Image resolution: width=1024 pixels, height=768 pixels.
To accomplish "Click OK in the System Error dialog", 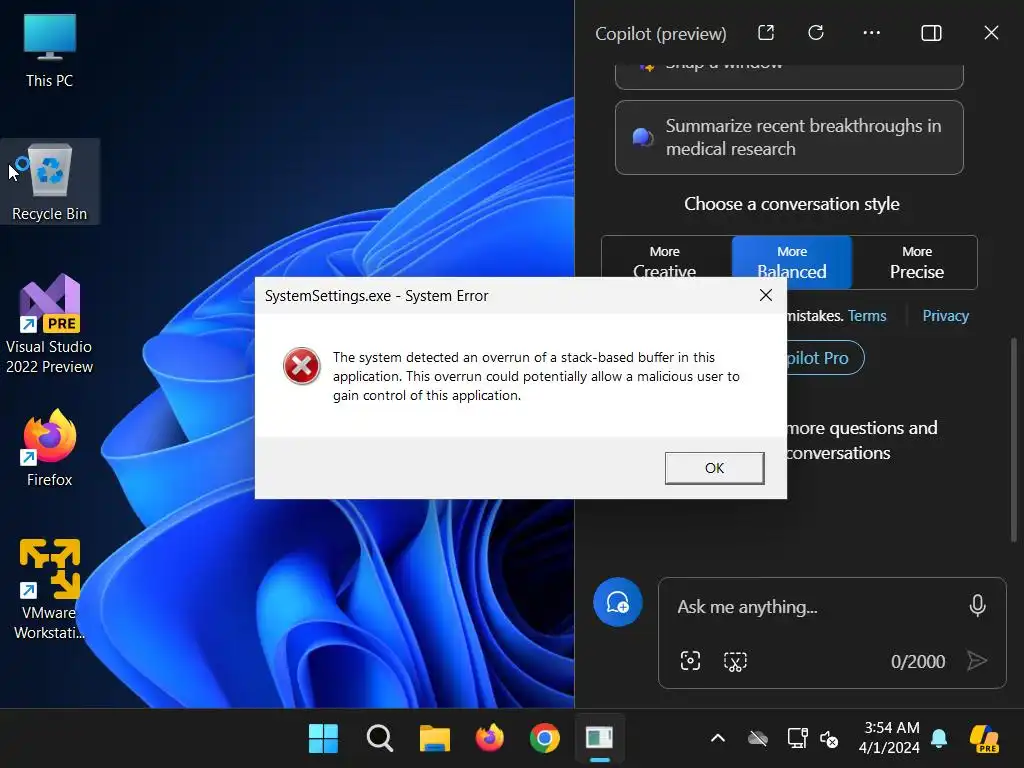I will pos(714,468).
